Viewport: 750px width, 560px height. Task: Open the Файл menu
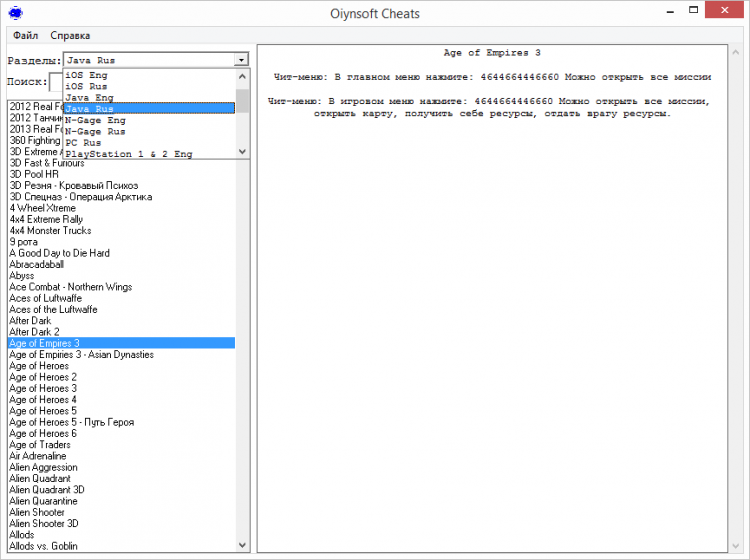click(25, 35)
